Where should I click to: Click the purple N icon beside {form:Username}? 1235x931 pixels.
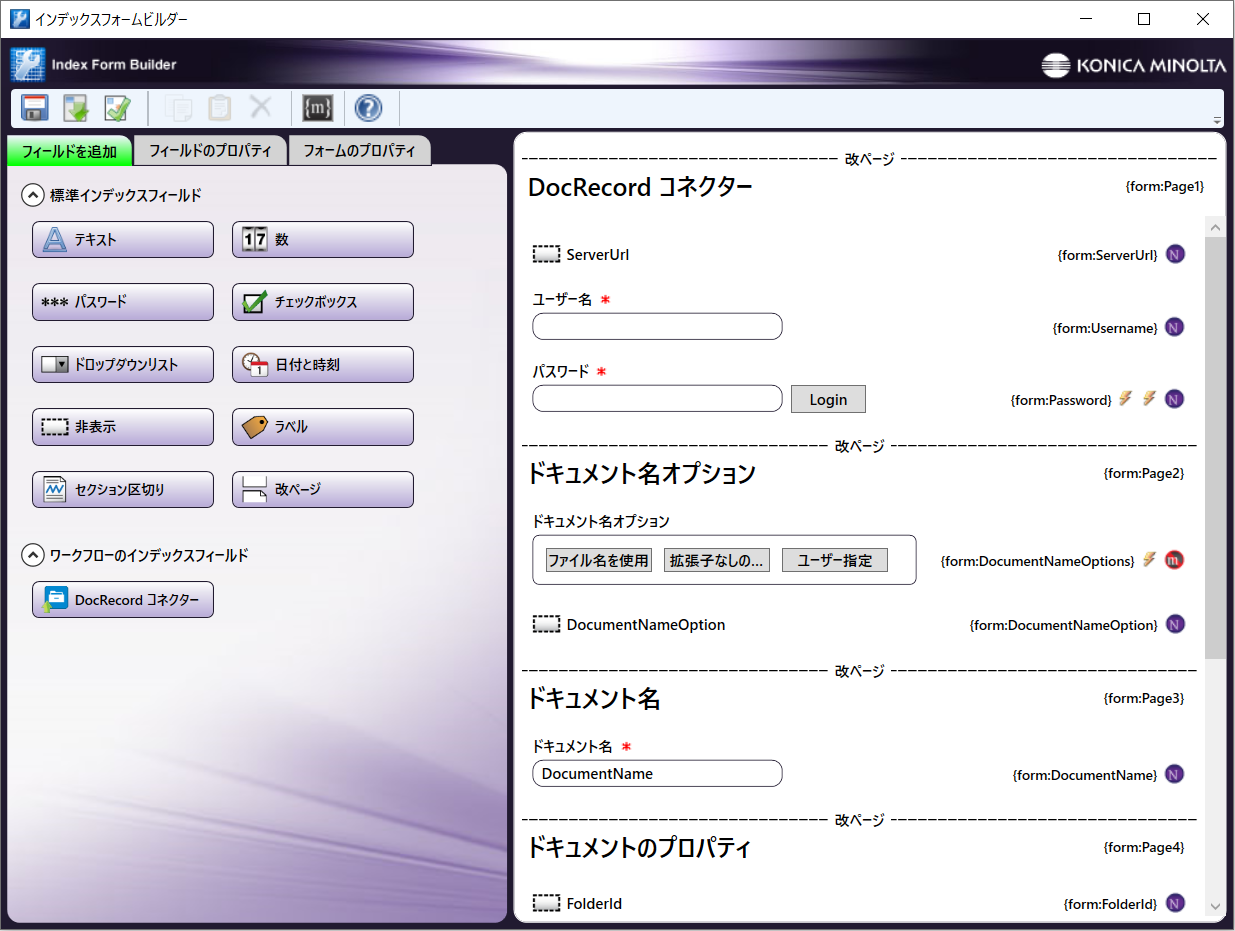(x=1175, y=327)
